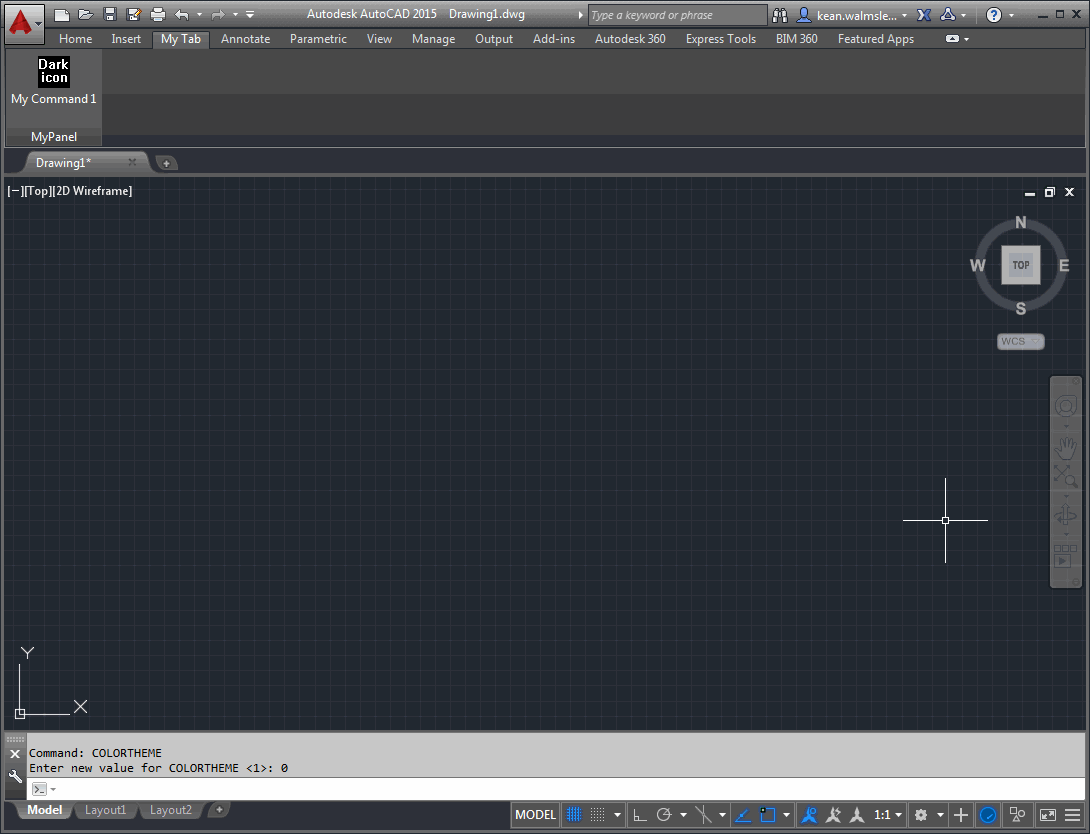Click the Save icon in quick access toolbar
The height and width of the screenshot is (834, 1090).
[x=110, y=15]
